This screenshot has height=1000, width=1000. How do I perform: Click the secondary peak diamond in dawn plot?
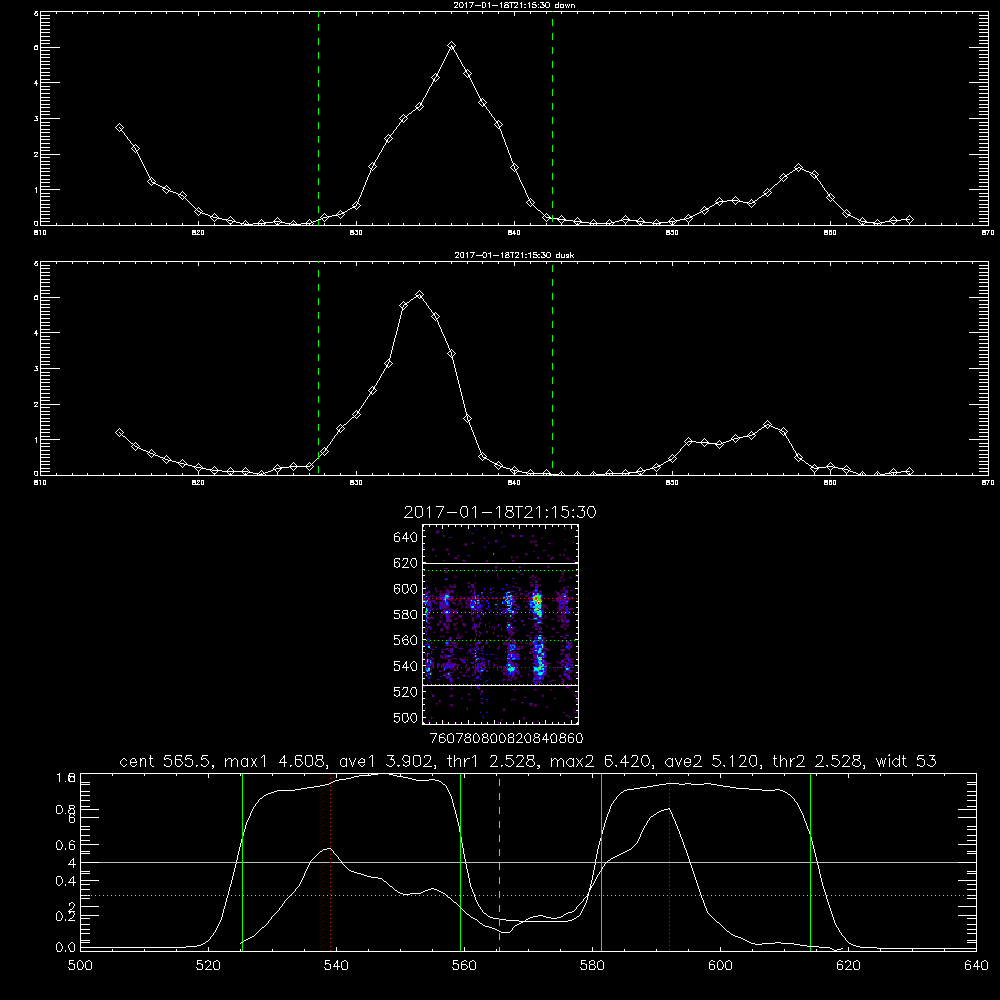[798, 168]
